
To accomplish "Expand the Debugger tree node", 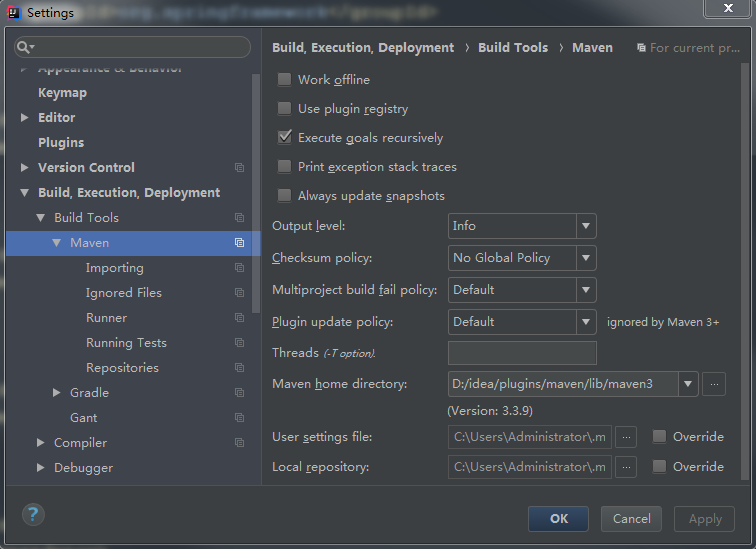I will tap(40, 468).
